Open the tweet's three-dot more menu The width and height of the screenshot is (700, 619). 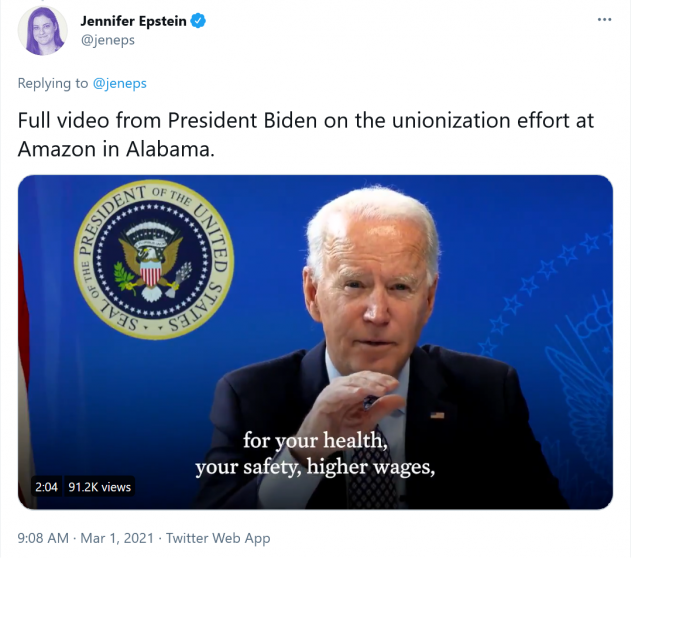[x=604, y=20]
